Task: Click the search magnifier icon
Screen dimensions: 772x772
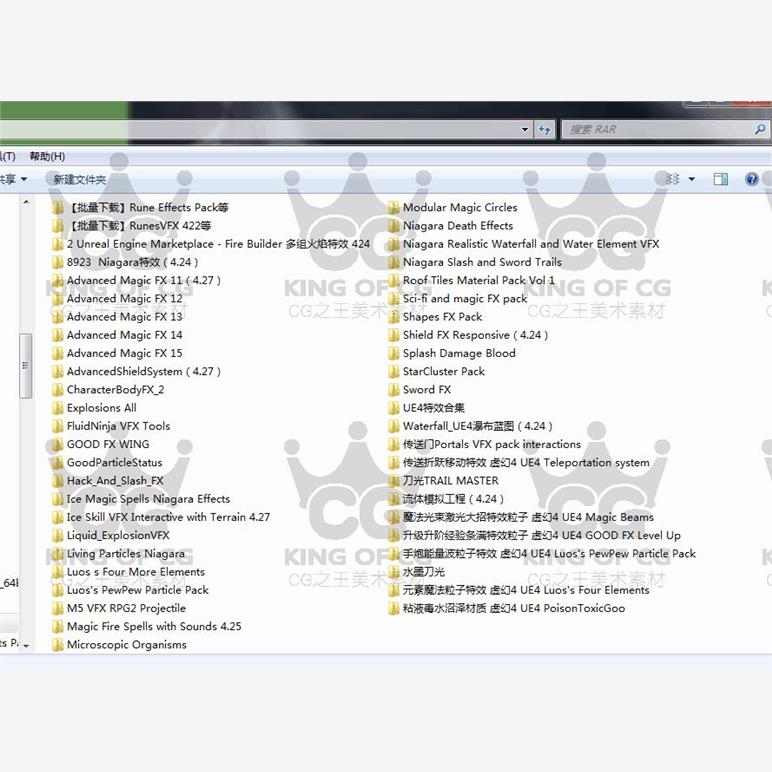Action: coord(760,129)
